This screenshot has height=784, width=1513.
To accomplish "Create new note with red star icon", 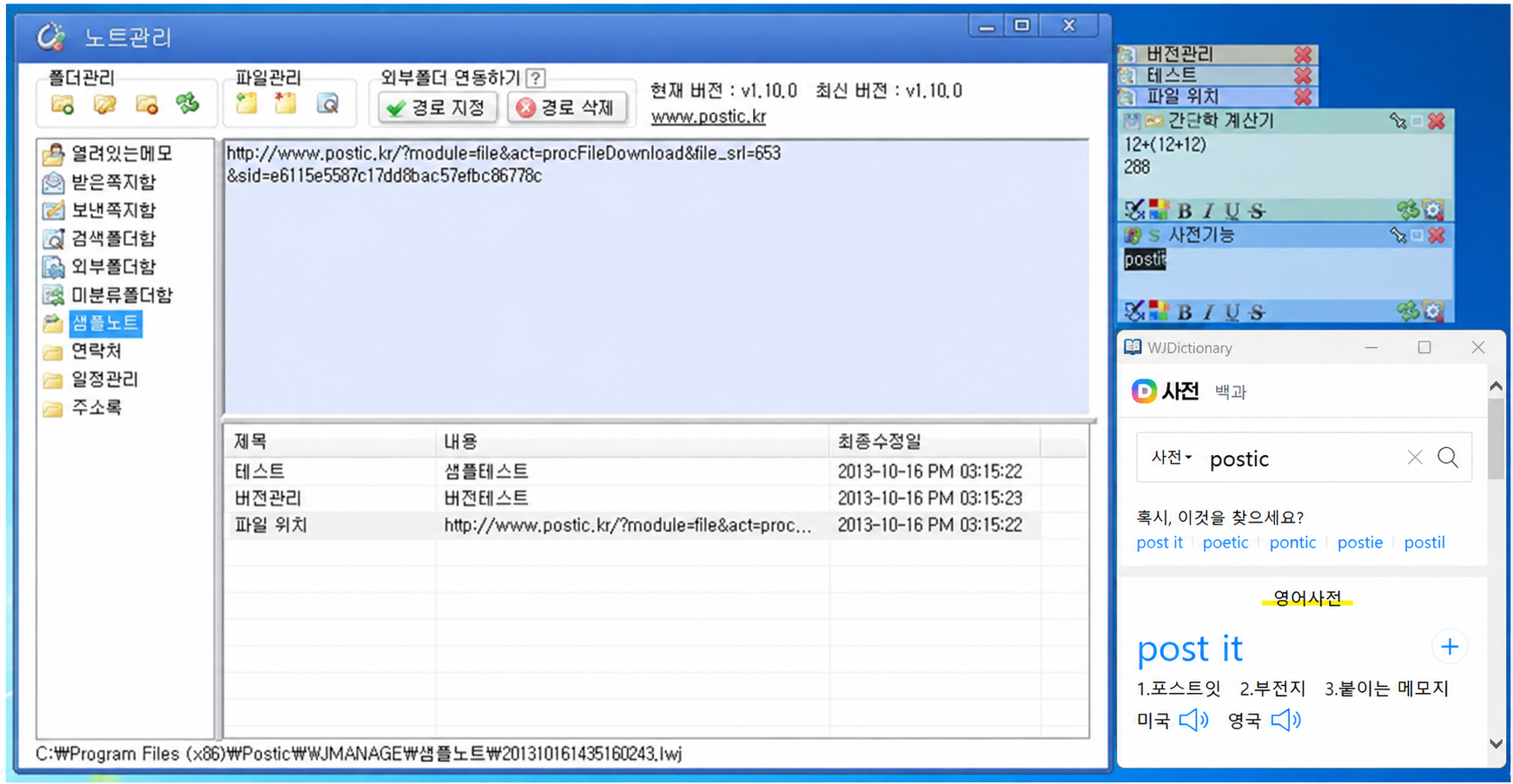I will pyautogui.click(x=285, y=104).
